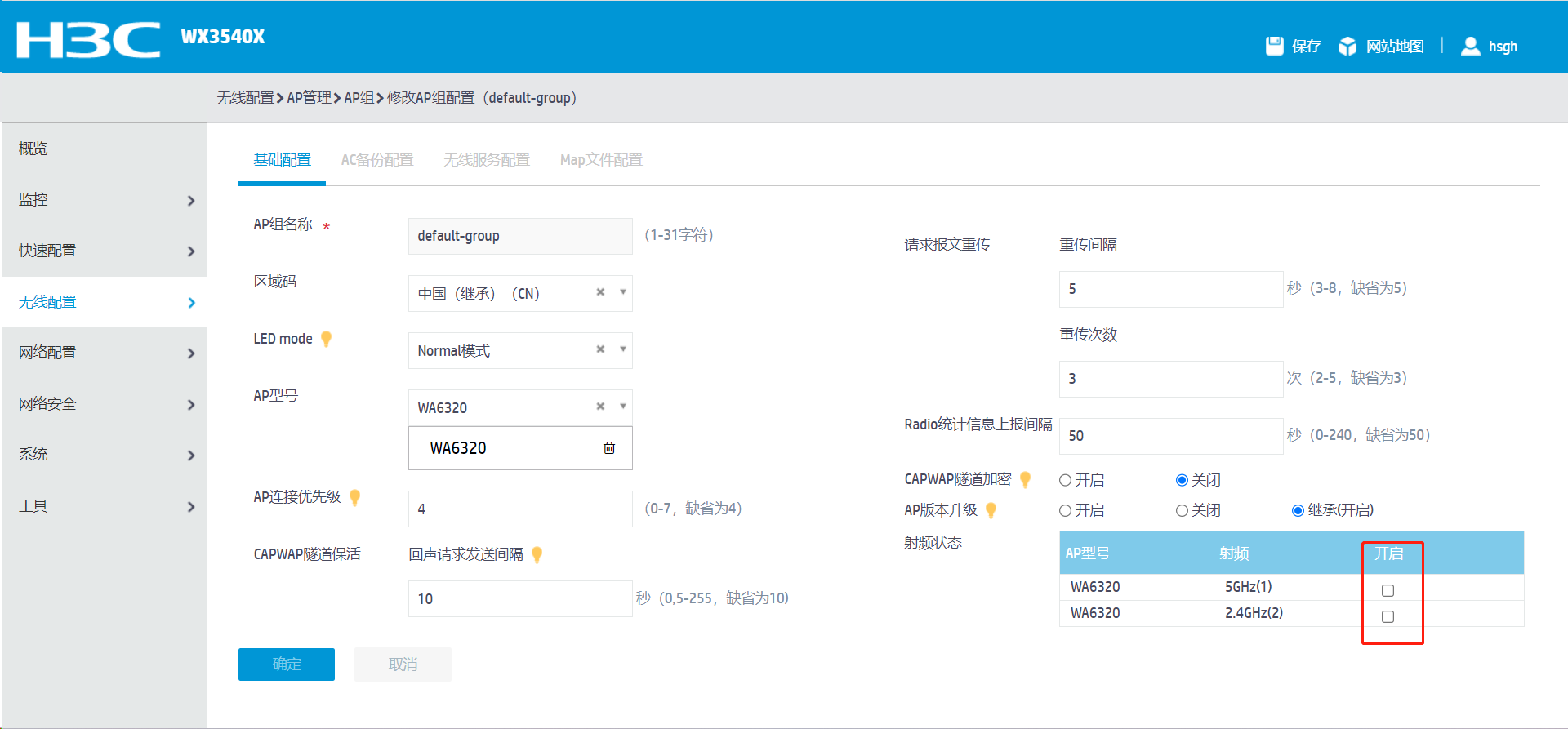The image size is (1568, 729).
Task: Switch to the Map文件配置 tab
Action: pos(601,160)
